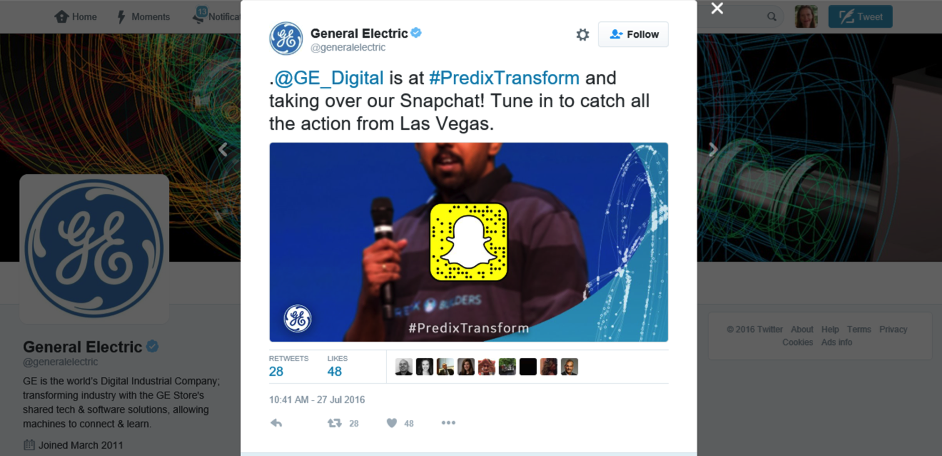Viewport: 942px width, 456px height.
Task: Go to previous tweet with left arrow
Action: click(223, 150)
